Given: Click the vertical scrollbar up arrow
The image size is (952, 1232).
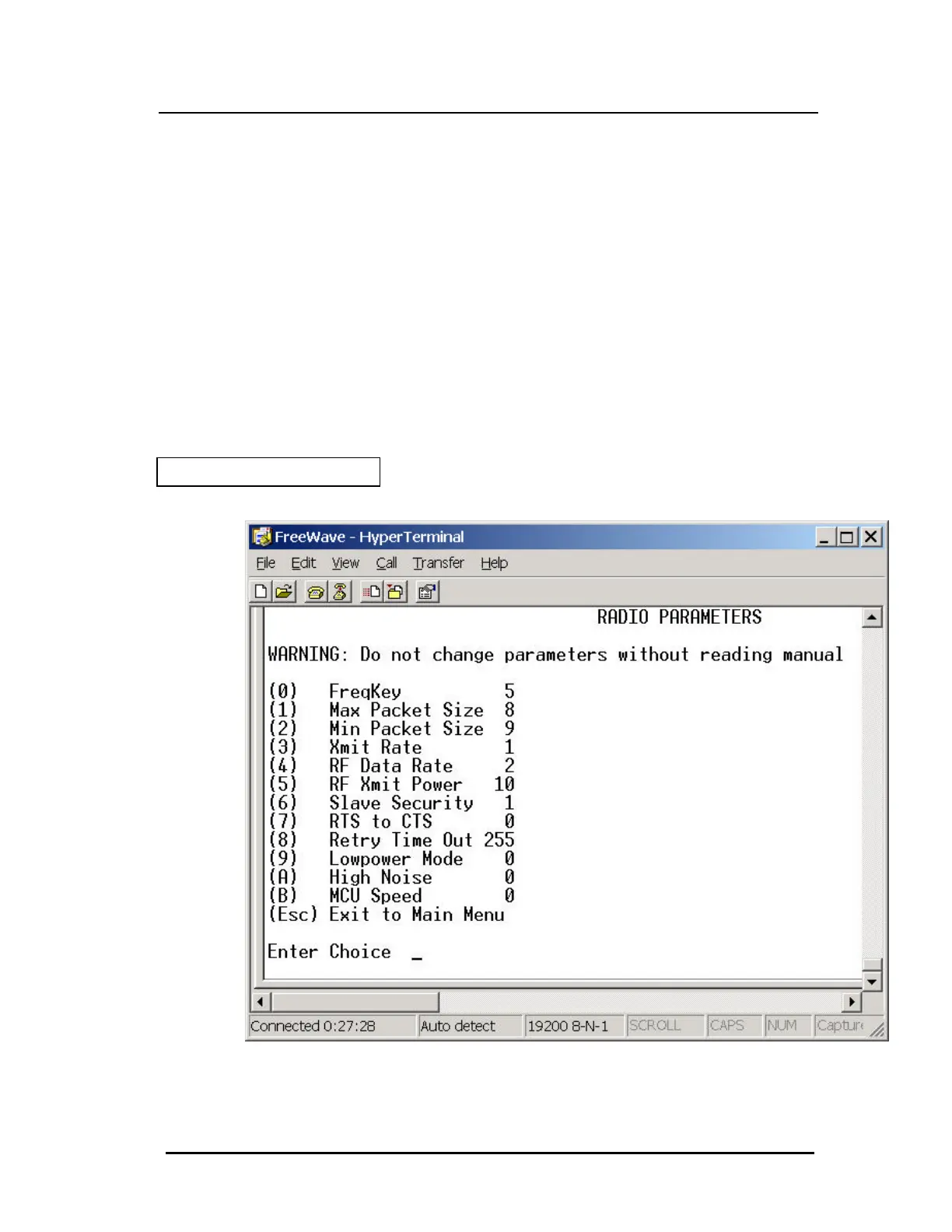Looking at the screenshot, I should pos(872,618).
